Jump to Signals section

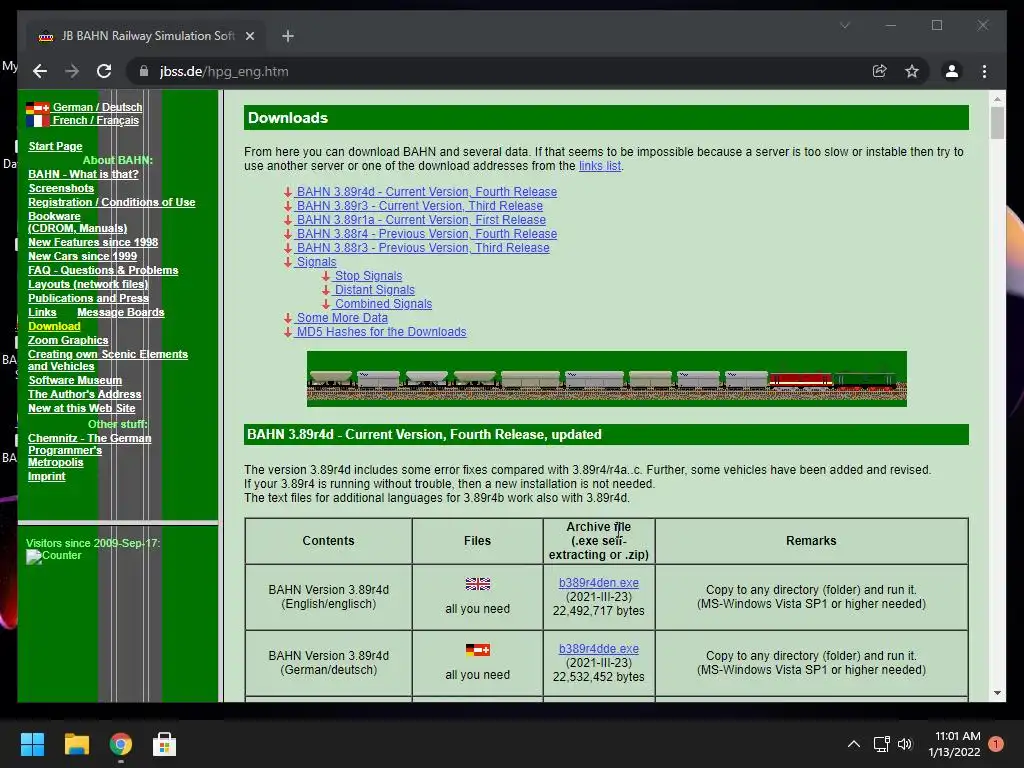coord(316,262)
